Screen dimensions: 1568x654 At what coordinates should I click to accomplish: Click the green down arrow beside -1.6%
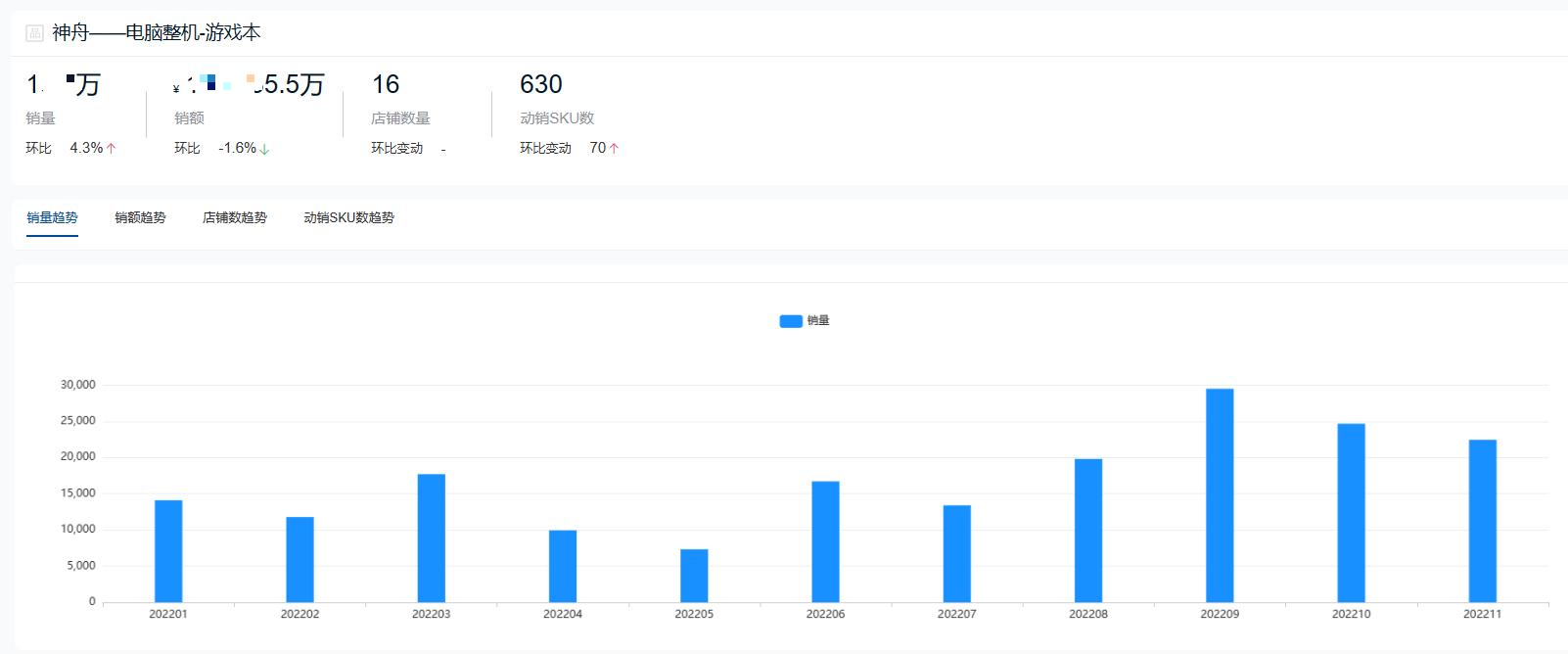[264, 149]
